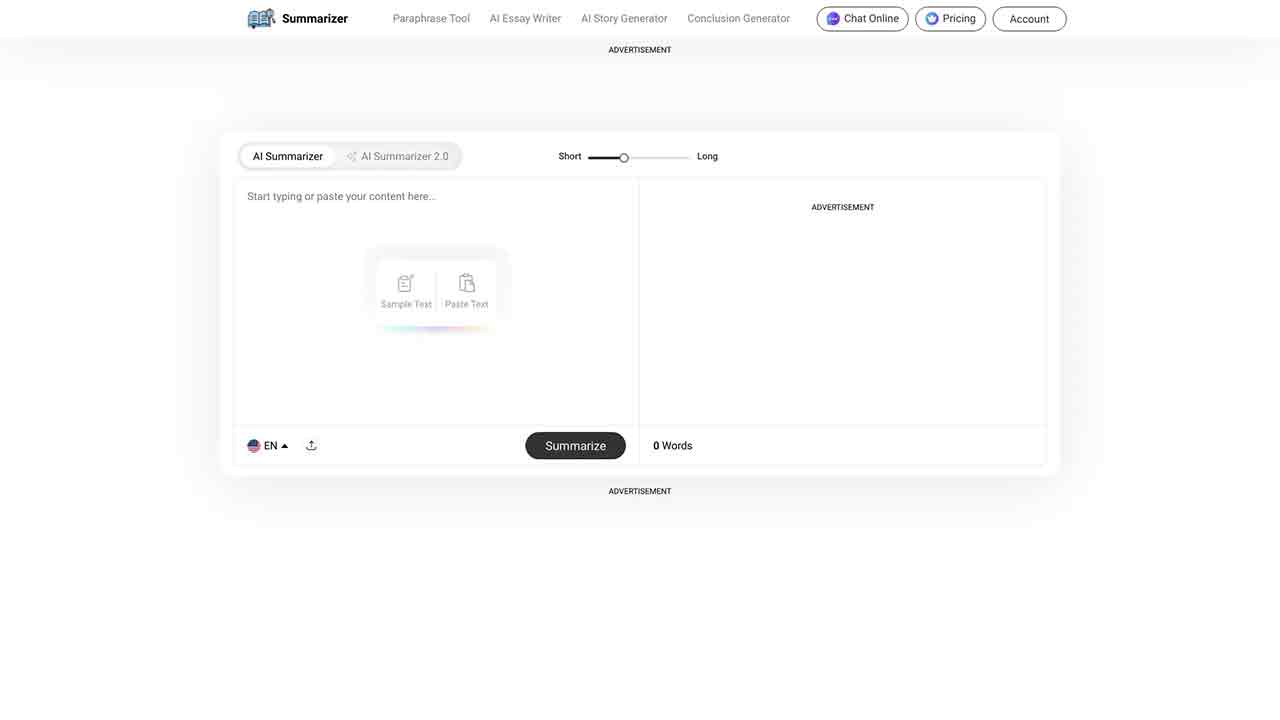
Task: Click the Sample Text icon
Action: point(405,283)
